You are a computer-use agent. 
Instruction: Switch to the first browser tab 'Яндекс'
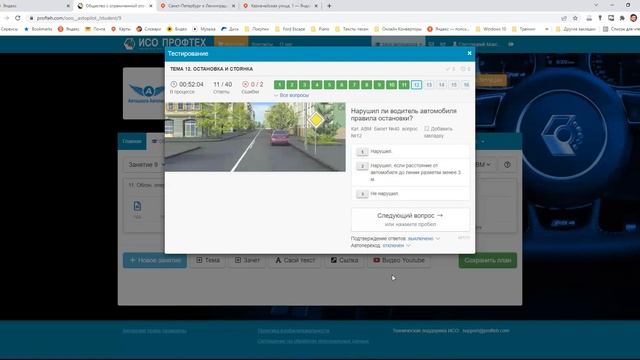(x=35, y=6)
